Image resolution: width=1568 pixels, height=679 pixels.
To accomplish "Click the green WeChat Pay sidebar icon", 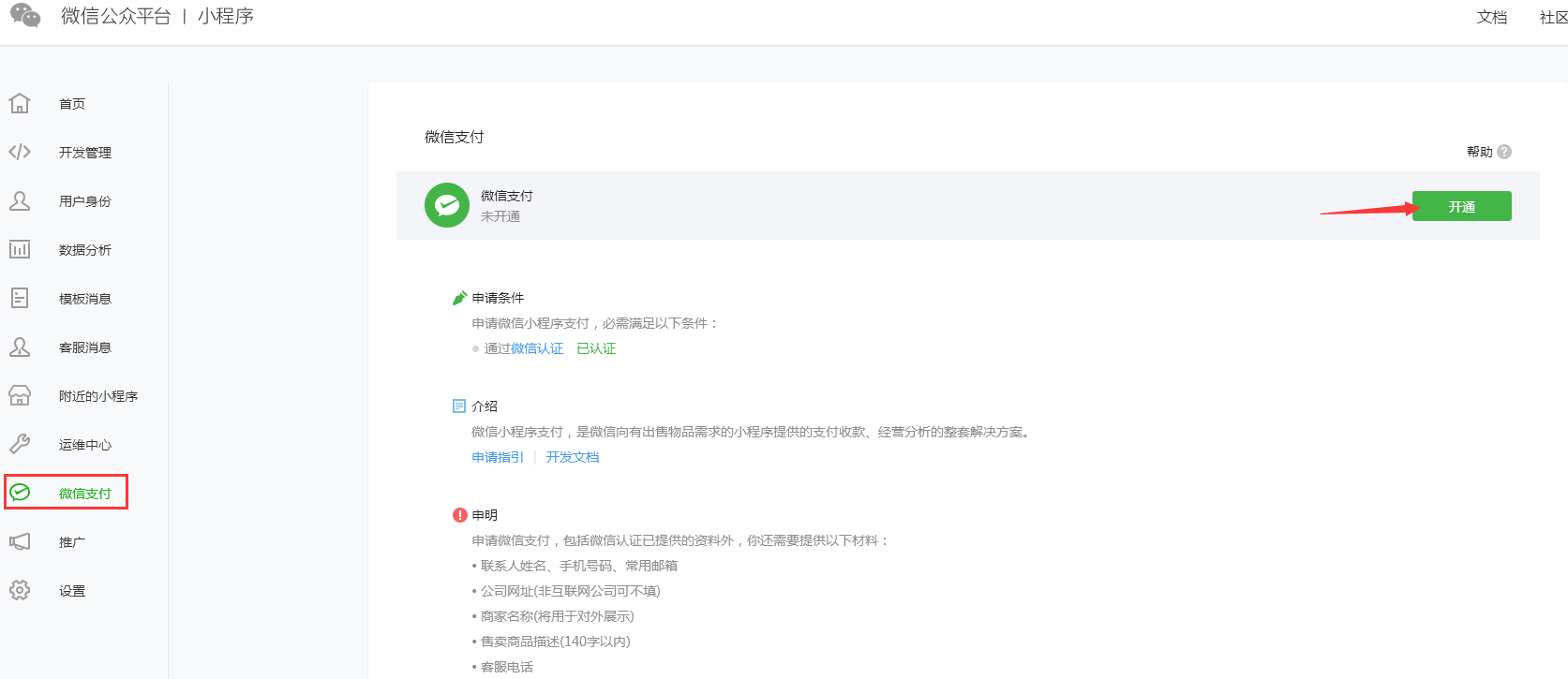I will (x=20, y=493).
